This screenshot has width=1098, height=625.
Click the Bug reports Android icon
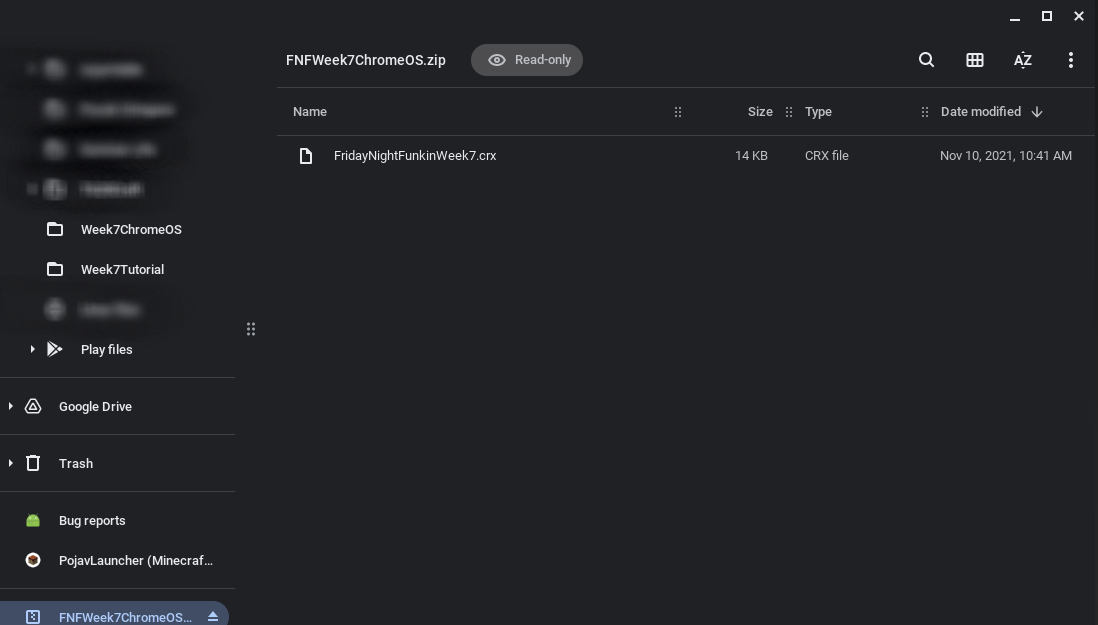pyautogui.click(x=33, y=521)
